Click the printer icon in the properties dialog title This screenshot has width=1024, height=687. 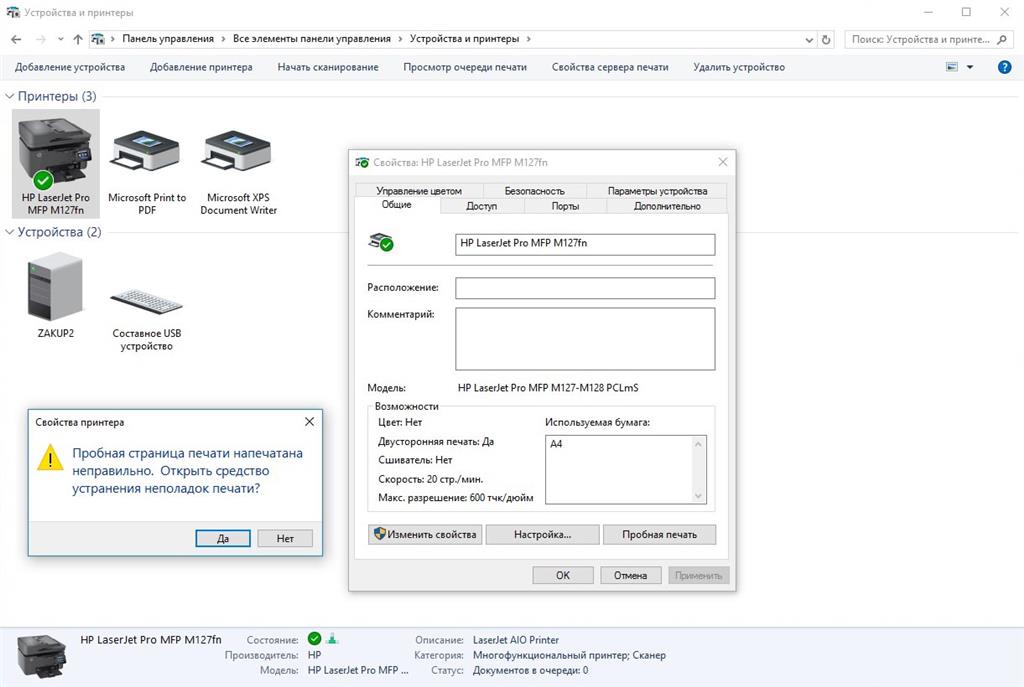coord(362,162)
